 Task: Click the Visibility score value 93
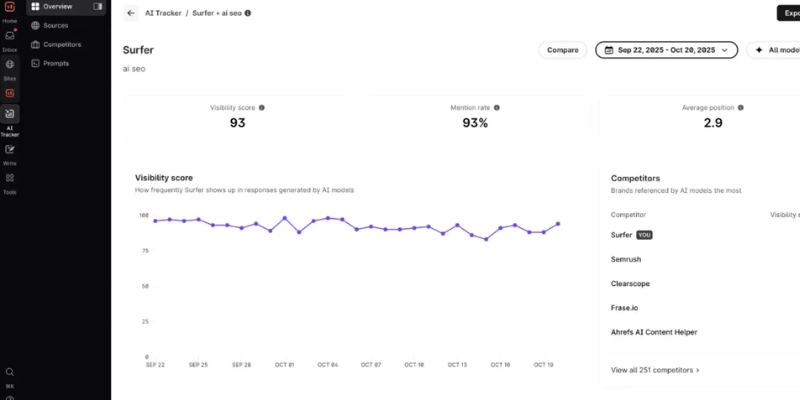tap(237, 123)
